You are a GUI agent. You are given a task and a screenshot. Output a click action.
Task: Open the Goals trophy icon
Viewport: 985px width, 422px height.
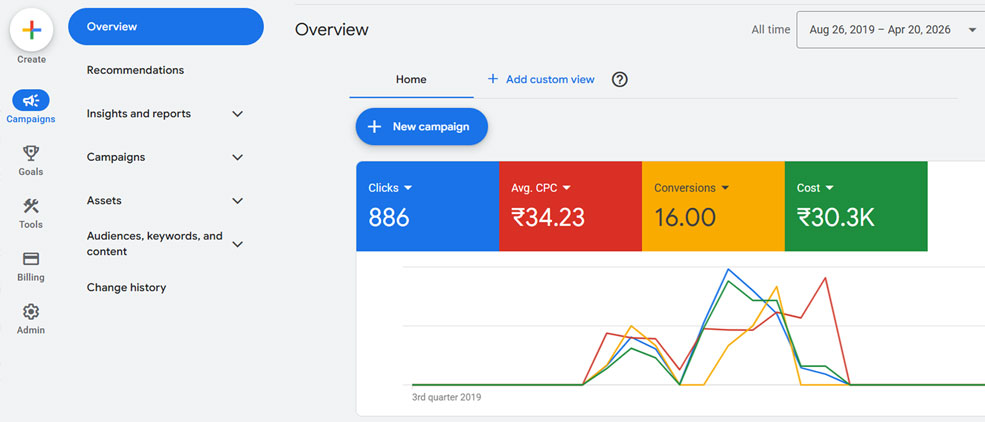31,153
